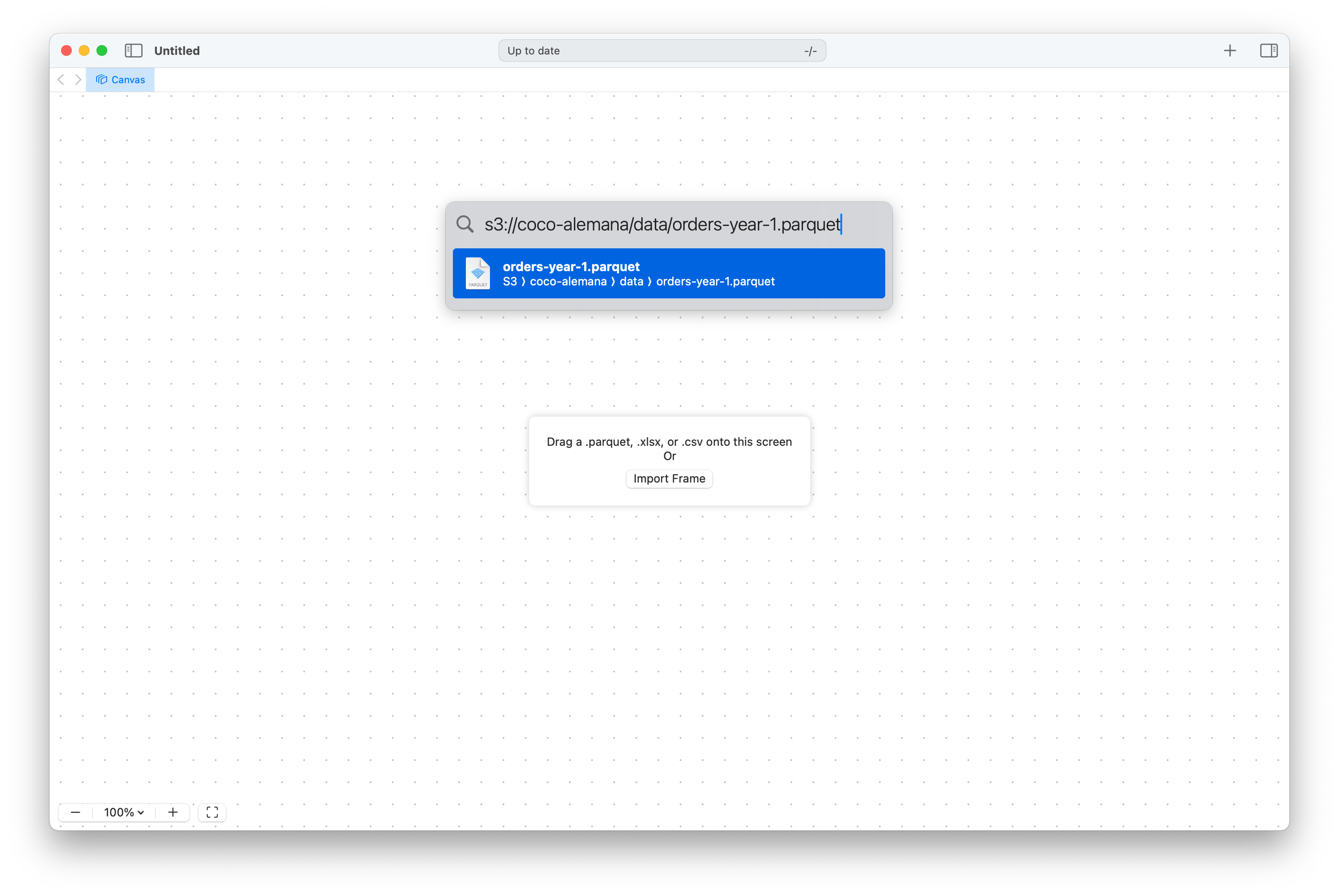Click the parquet file icon in the suggestion

coord(477,273)
